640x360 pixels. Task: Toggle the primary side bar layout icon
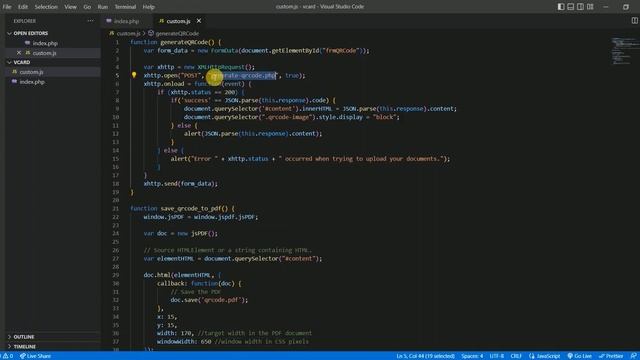pos(561,7)
